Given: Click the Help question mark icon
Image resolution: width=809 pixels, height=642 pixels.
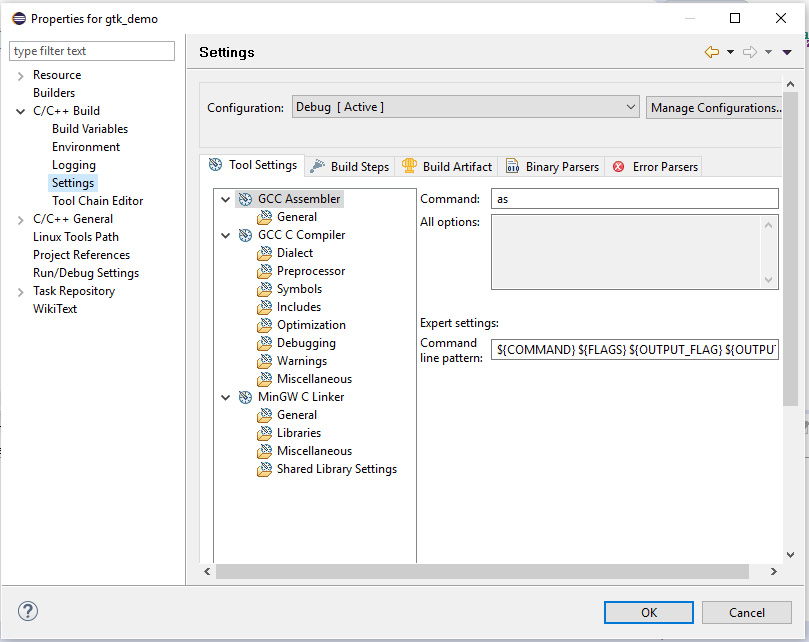Looking at the screenshot, I should (27, 611).
